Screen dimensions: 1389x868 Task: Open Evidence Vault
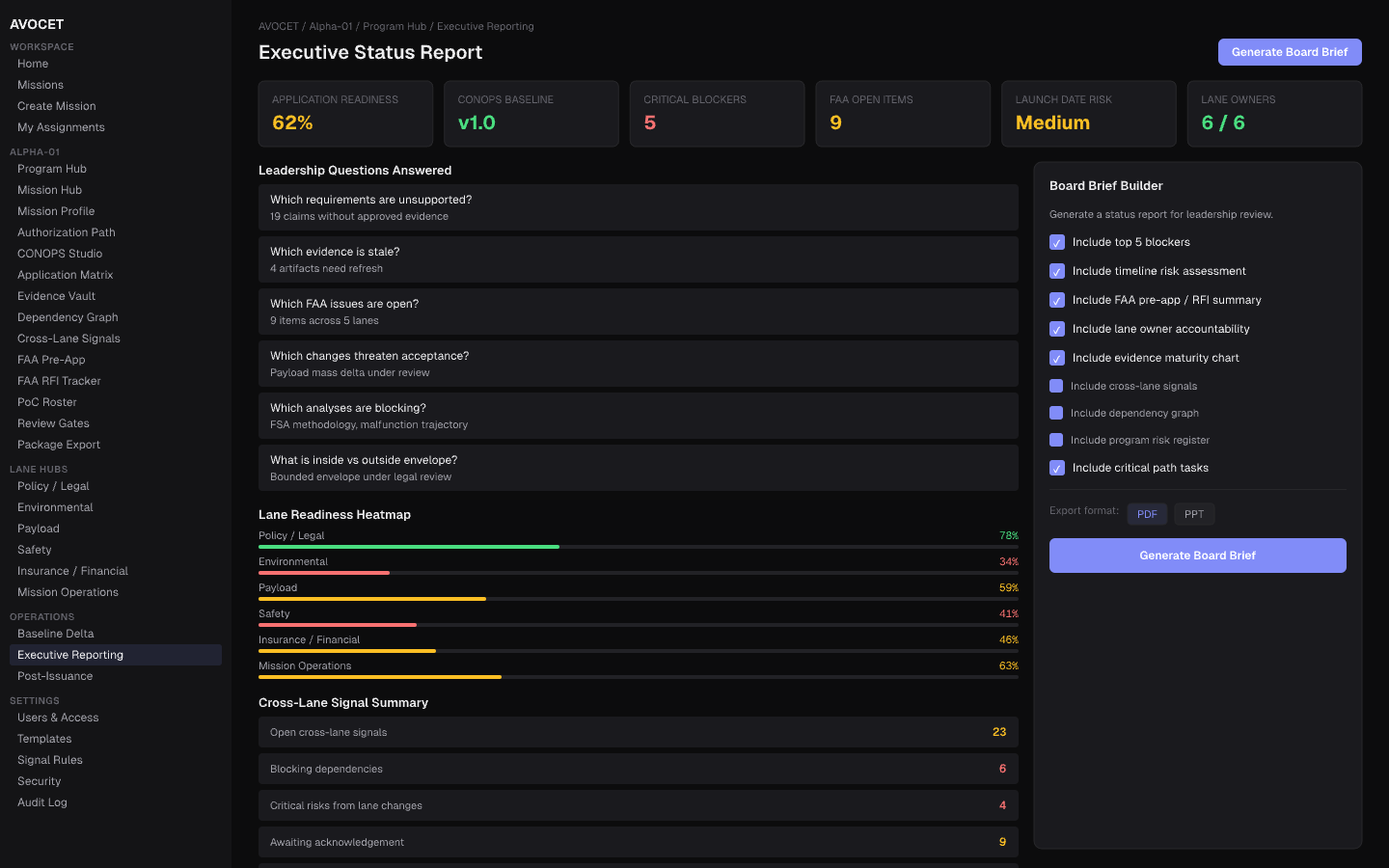click(116, 296)
